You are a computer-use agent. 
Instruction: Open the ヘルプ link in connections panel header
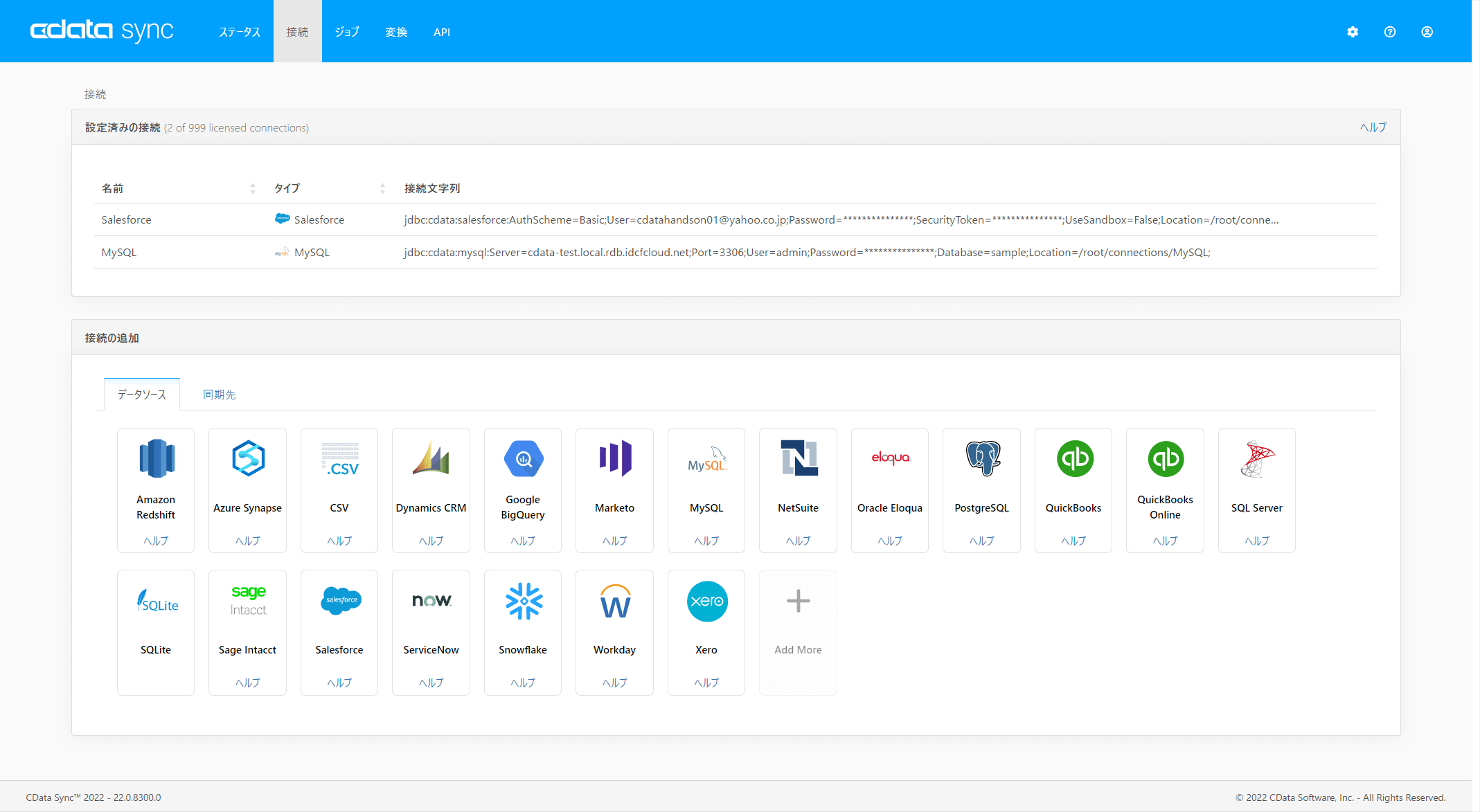1373,127
